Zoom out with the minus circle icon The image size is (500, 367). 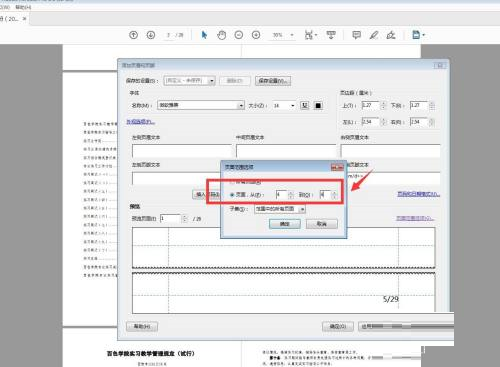(x=239, y=35)
